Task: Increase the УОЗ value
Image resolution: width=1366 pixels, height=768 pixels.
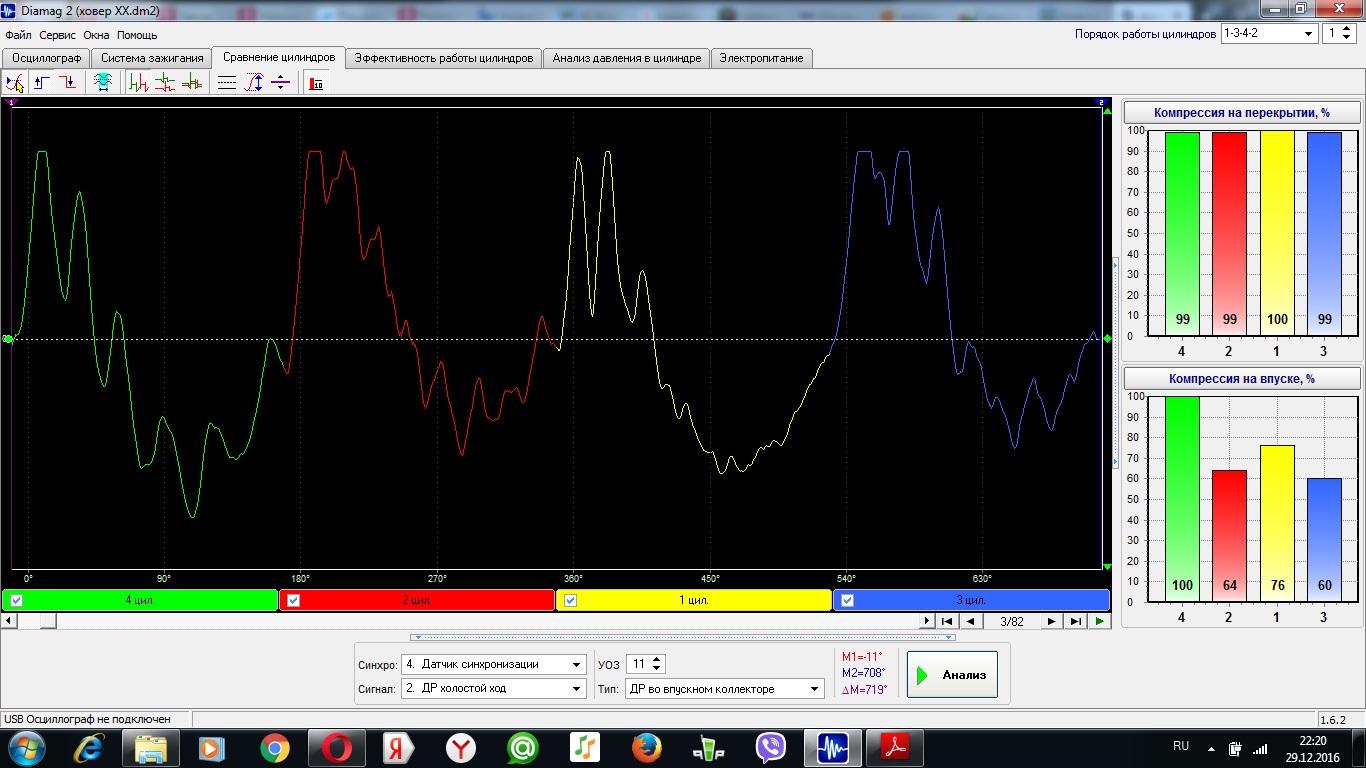Action: click(x=657, y=659)
